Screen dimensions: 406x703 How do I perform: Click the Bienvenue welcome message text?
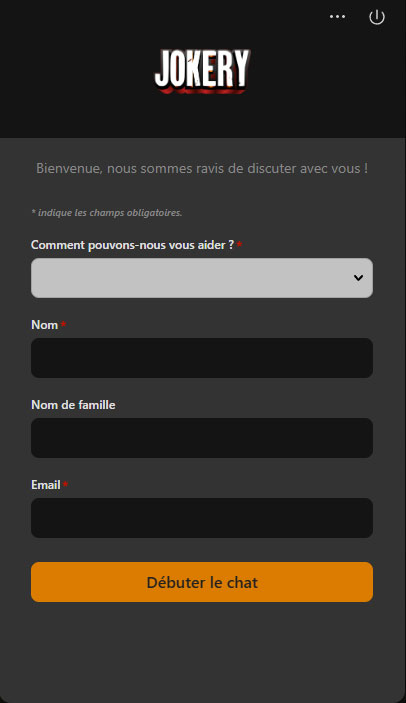202,169
